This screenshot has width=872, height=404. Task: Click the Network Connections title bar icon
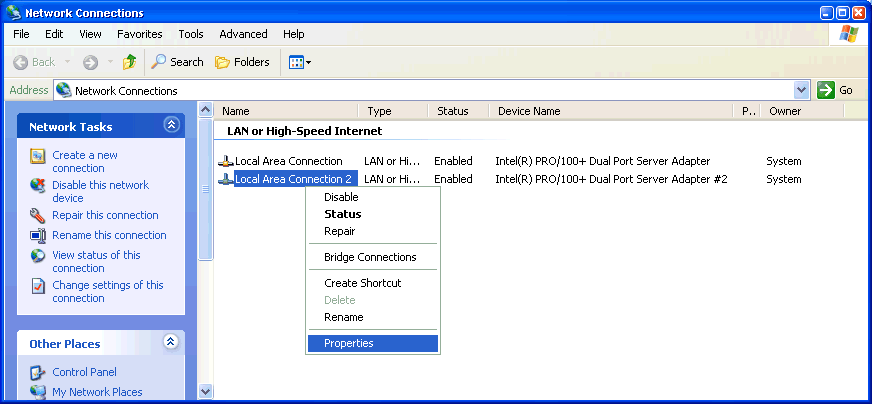(14, 12)
